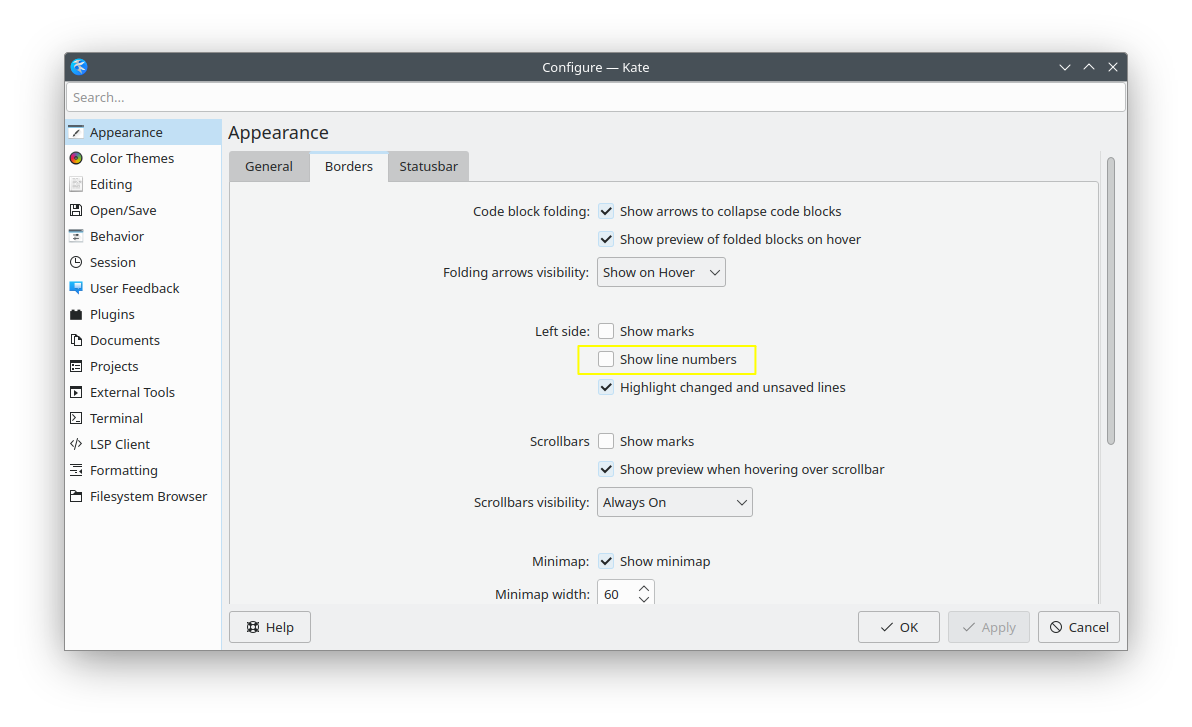Uncheck Show arrows to collapse code blocks
Screen dimensions: 1192x727
[x=606, y=211]
